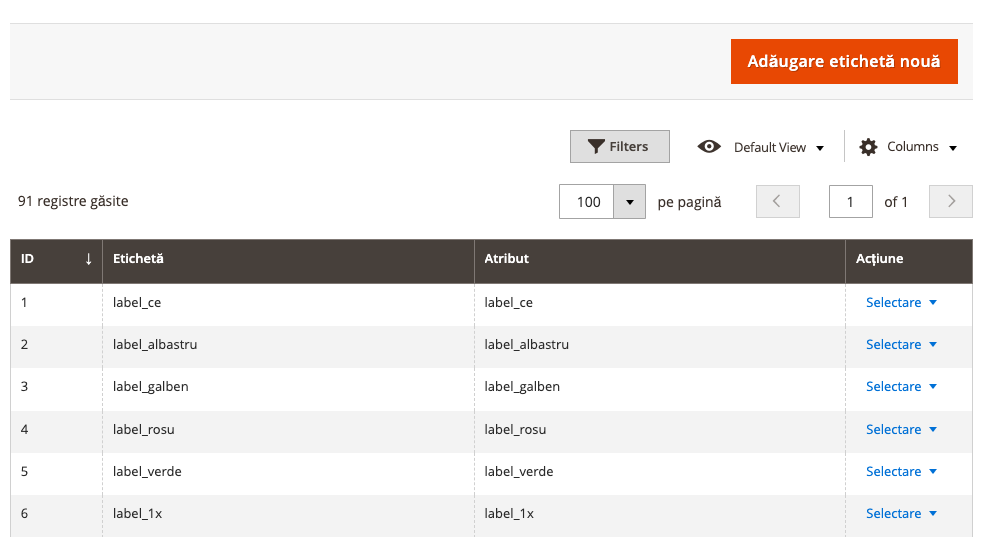Open Selectare menu for label_verde row
This screenshot has height=537, width=995.
(901, 472)
